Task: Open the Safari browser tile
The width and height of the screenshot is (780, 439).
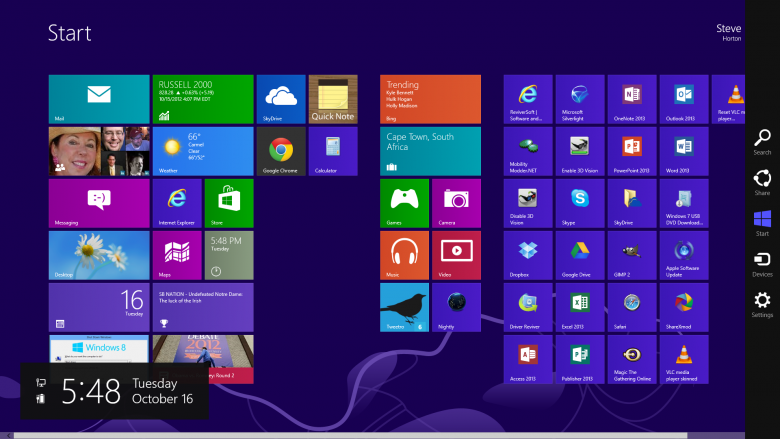Action: click(632, 307)
